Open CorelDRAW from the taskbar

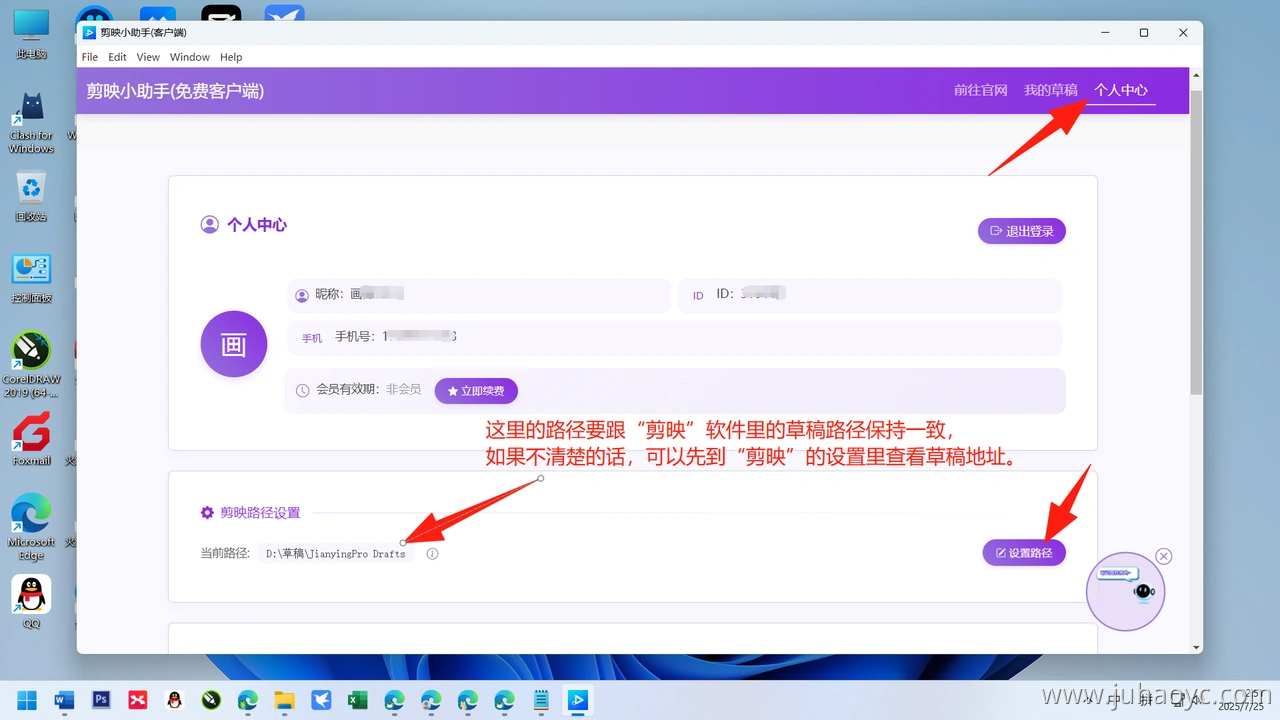pos(211,700)
